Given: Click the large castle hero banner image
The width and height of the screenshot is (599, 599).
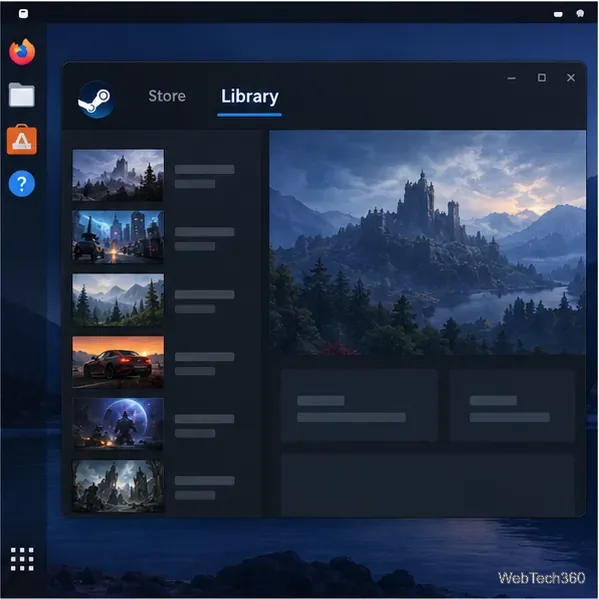Looking at the screenshot, I should pyautogui.click(x=427, y=243).
